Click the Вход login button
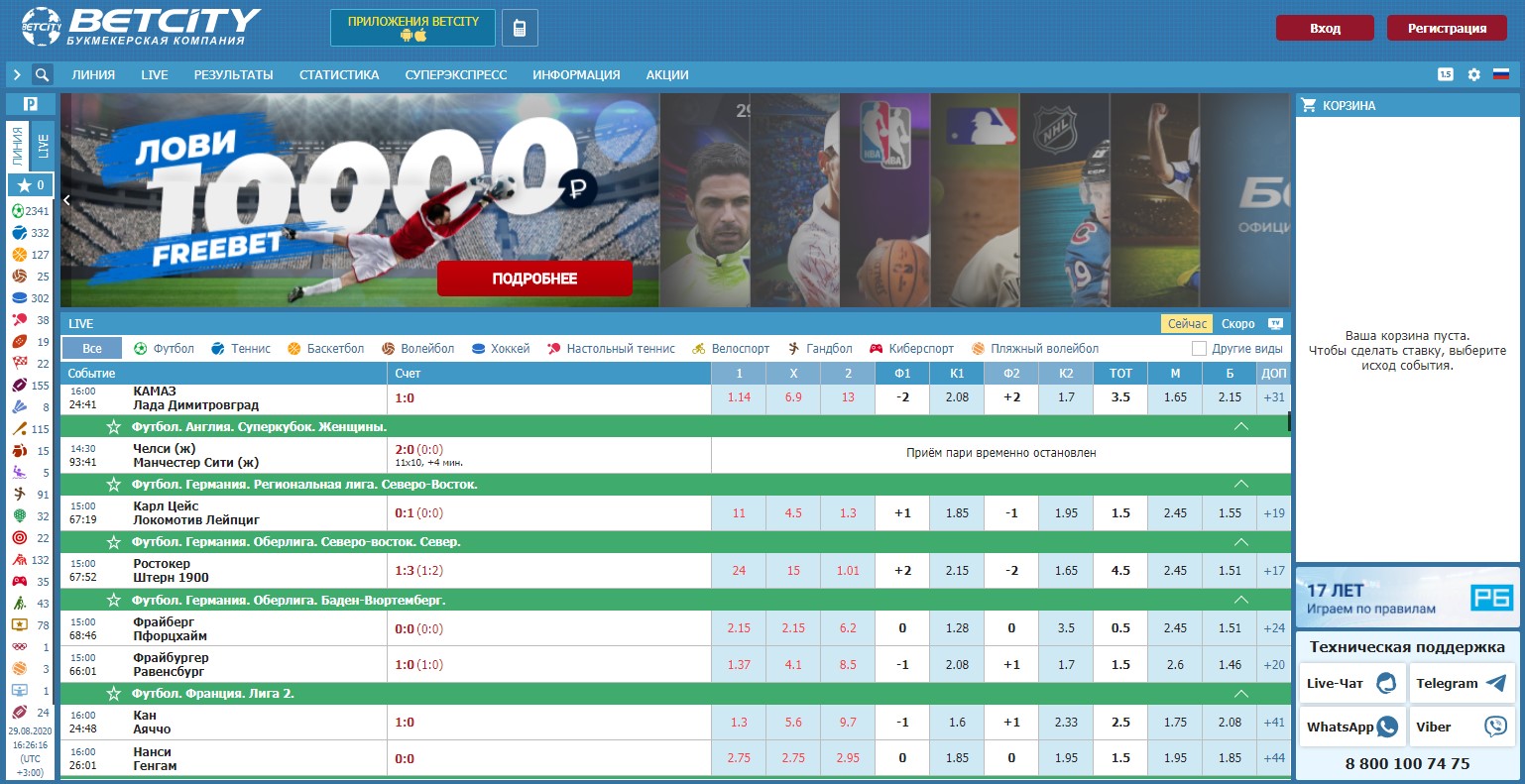Screen dimensions: 1525x784 point(1325,29)
